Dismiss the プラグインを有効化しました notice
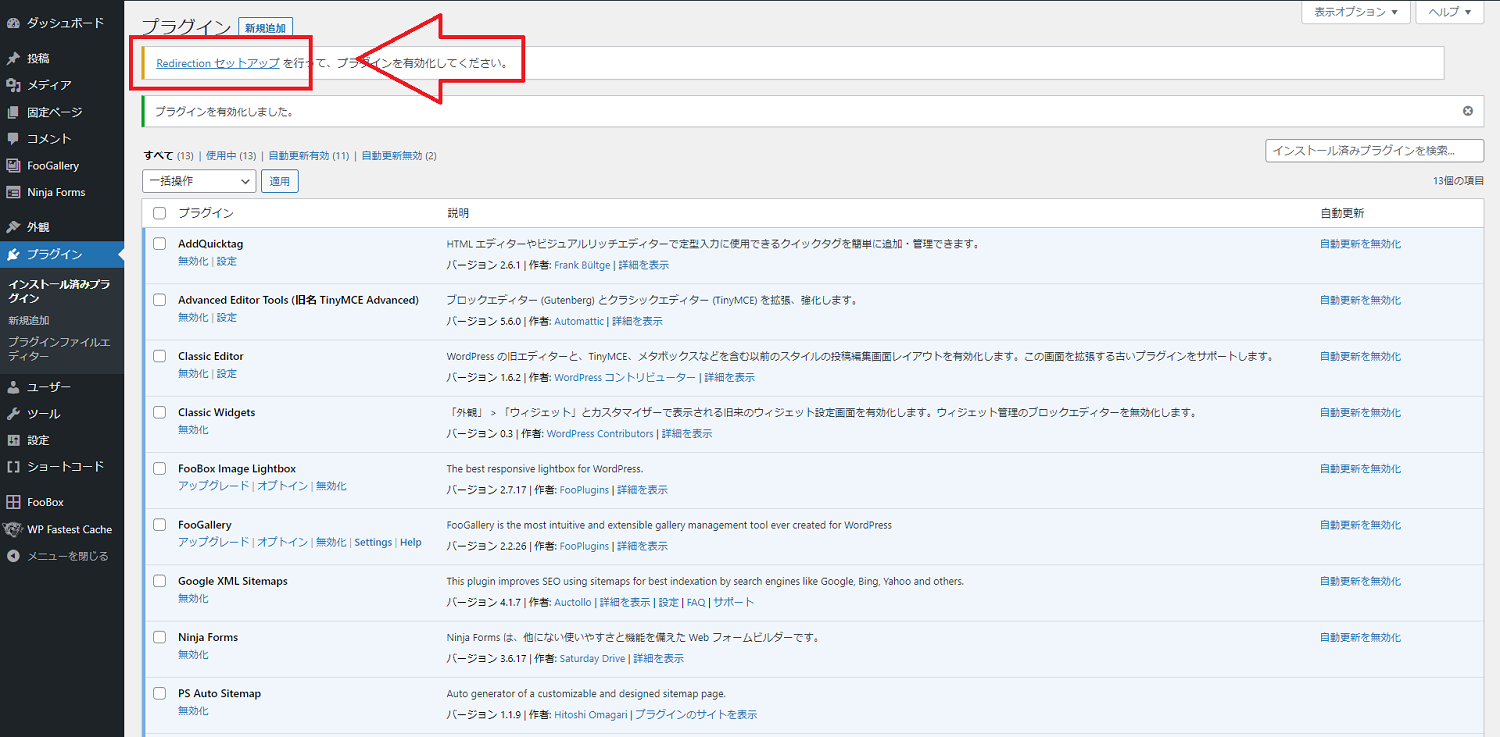The height and width of the screenshot is (737, 1500). pos(1468,111)
